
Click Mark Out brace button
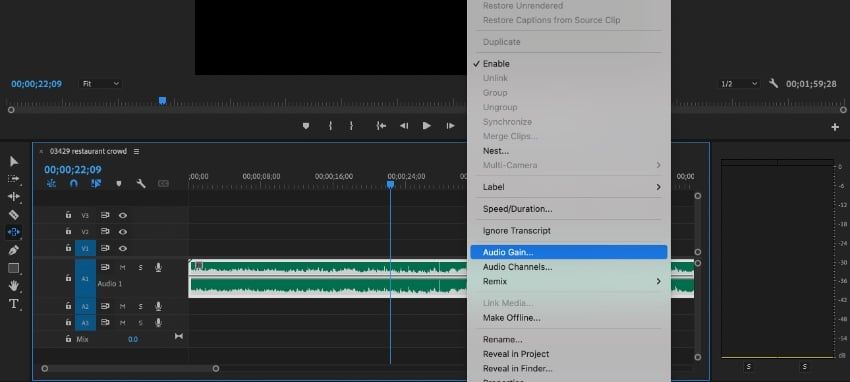click(351, 126)
